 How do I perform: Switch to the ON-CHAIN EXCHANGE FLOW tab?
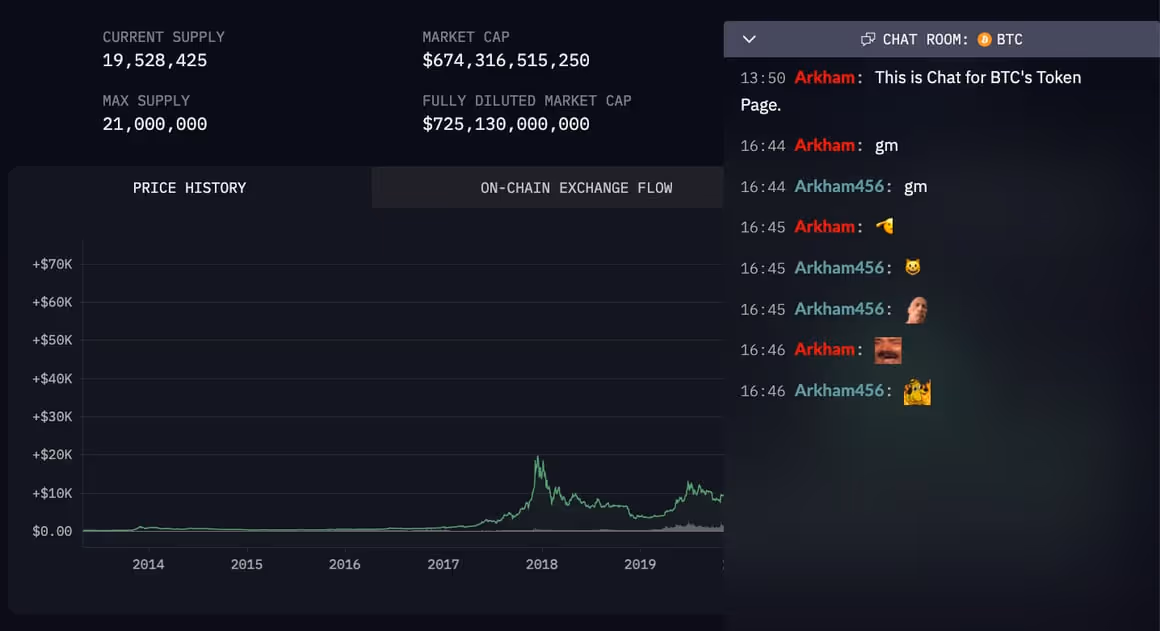(x=576, y=188)
